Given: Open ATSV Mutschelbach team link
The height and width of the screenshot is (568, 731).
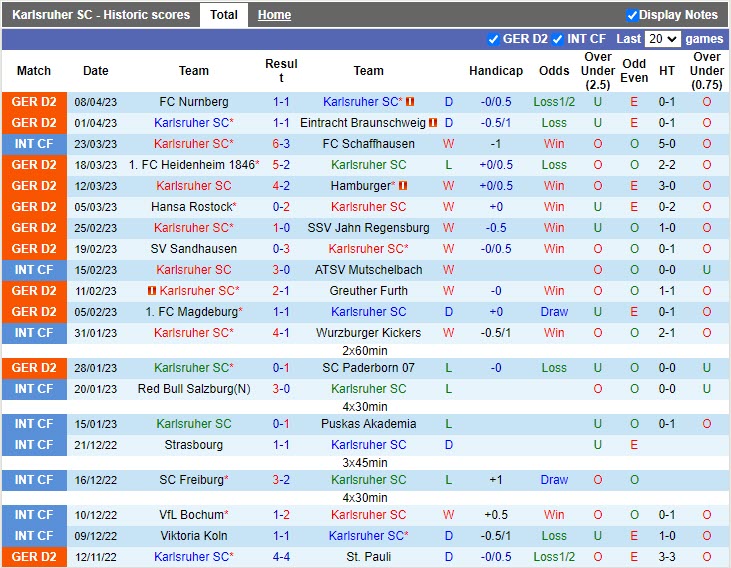Looking at the screenshot, I should click(368, 270).
